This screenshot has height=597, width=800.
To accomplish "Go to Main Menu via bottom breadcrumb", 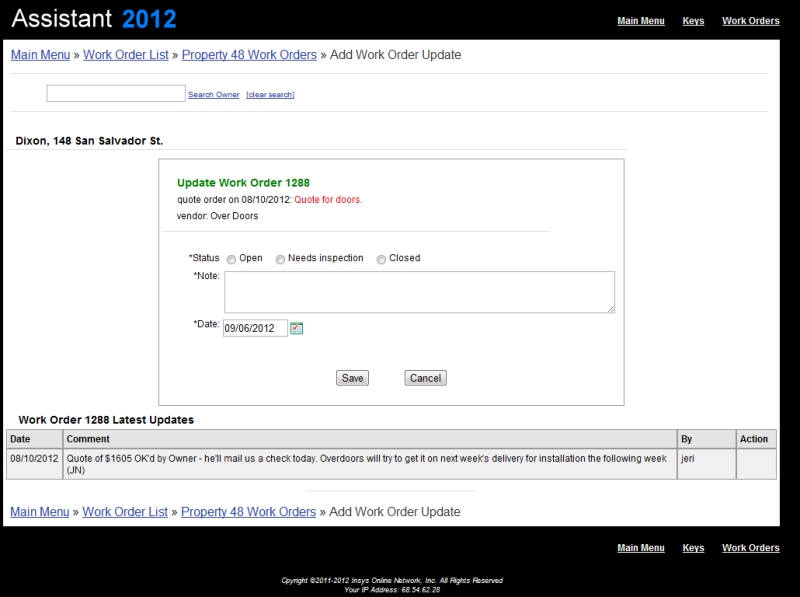I will point(40,512).
